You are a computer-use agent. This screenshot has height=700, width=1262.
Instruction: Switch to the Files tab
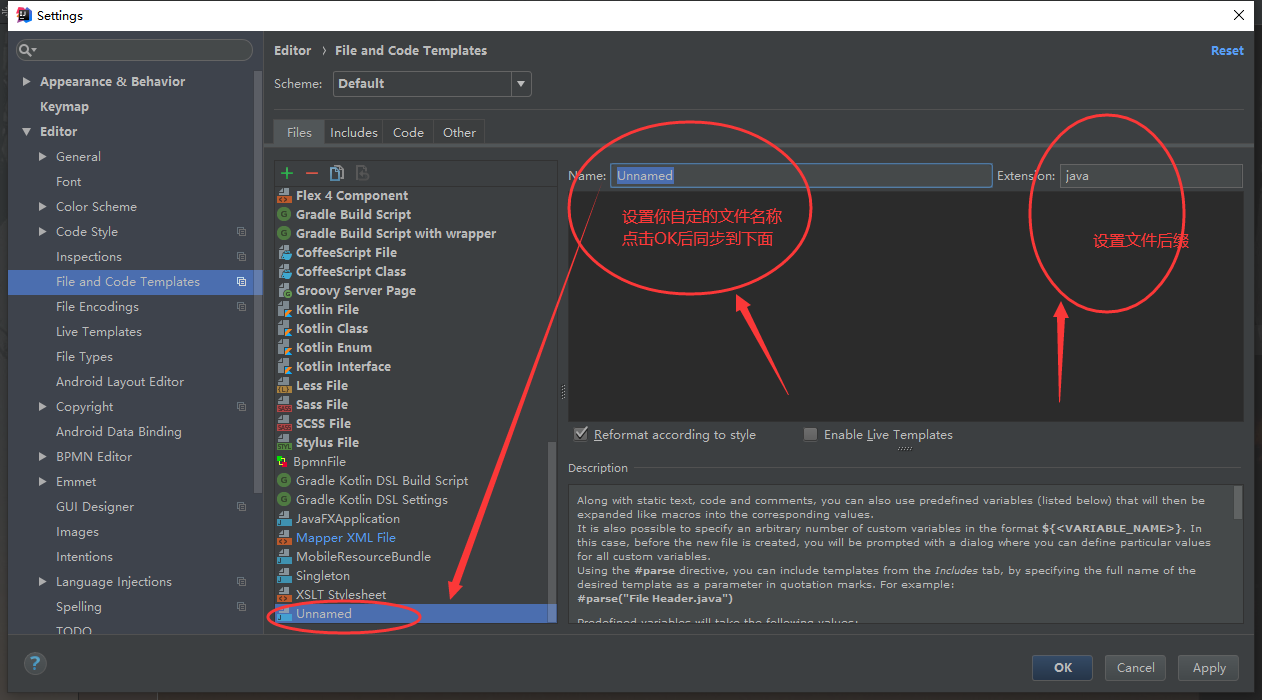coord(299,132)
